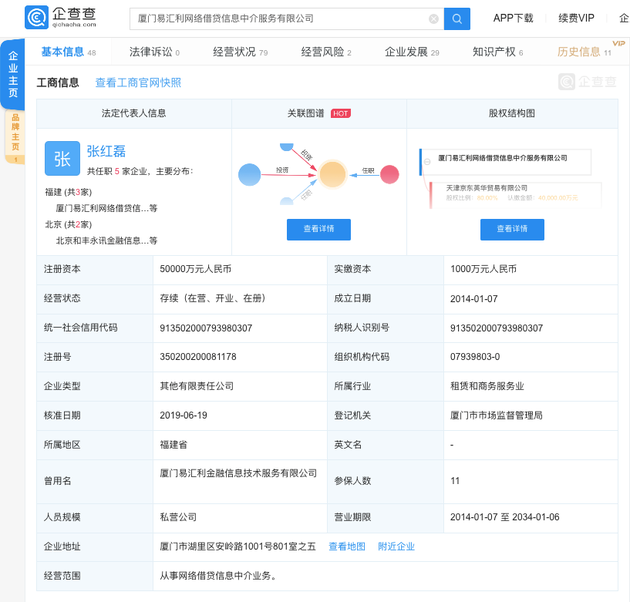
Task: Click the orange center node in relation graph
Action: point(331,176)
